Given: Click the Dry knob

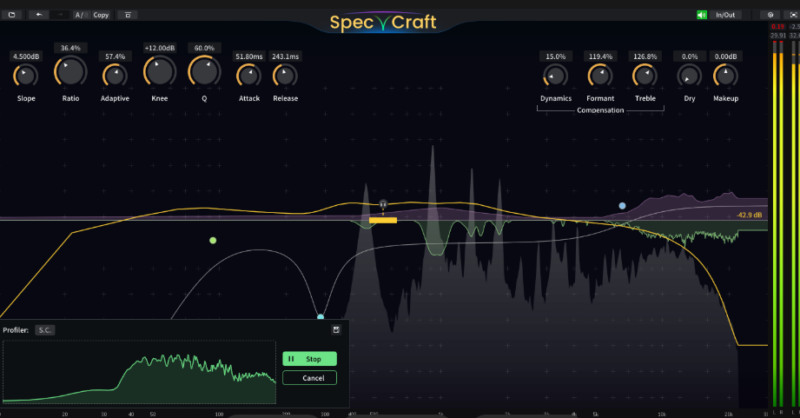Looking at the screenshot, I should coord(689,76).
